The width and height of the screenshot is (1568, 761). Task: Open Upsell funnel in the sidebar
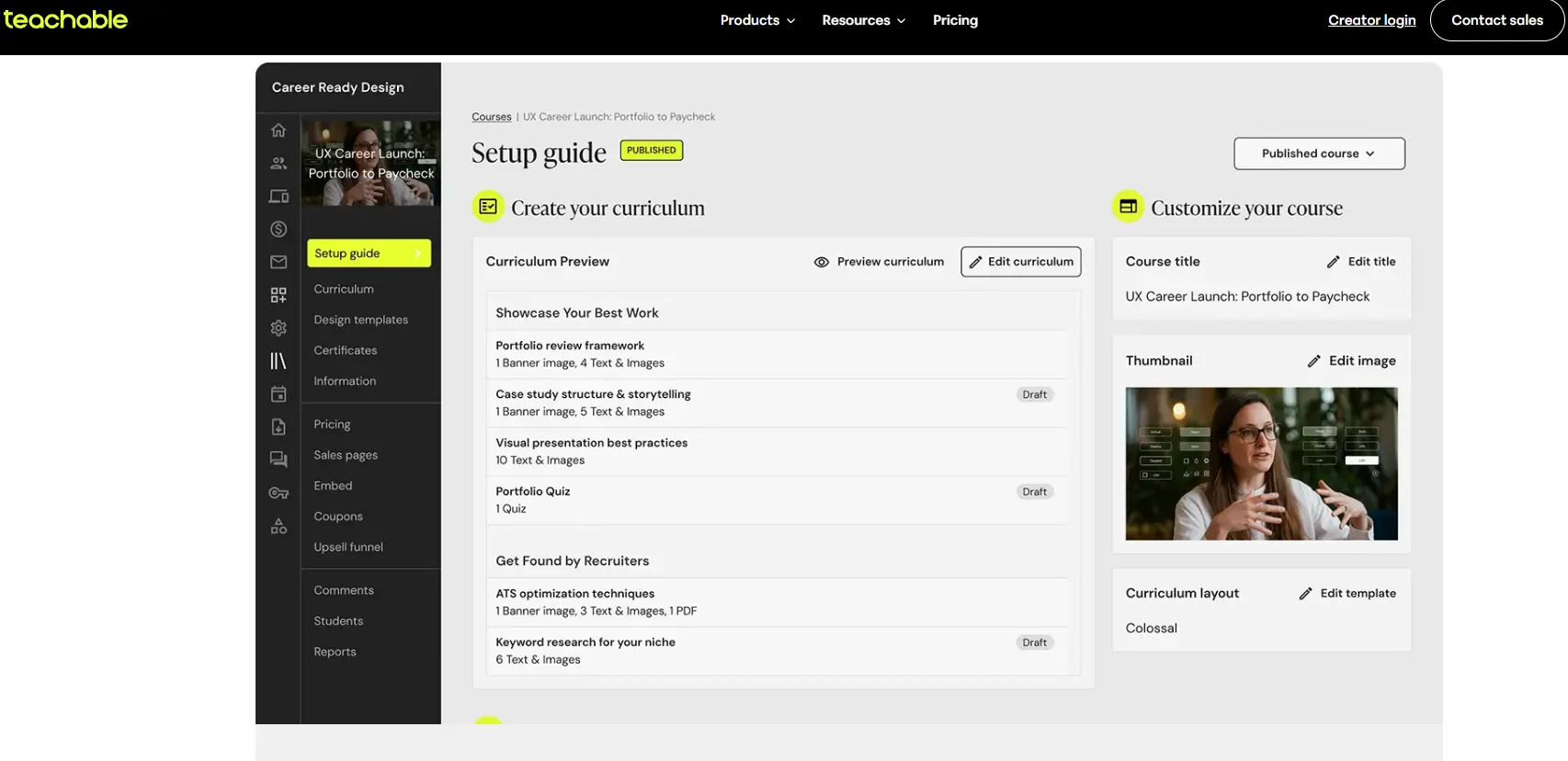pyautogui.click(x=348, y=547)
